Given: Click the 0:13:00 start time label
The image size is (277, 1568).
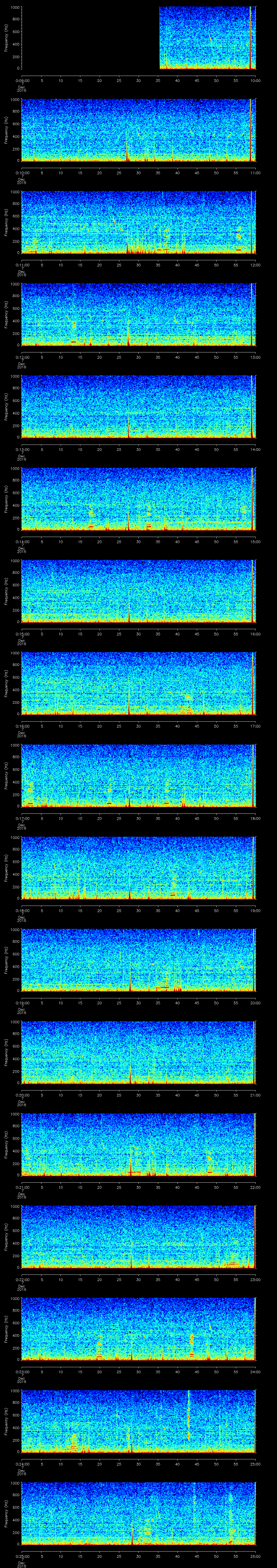Looking at the screenshot, I should tap(22, 449).
